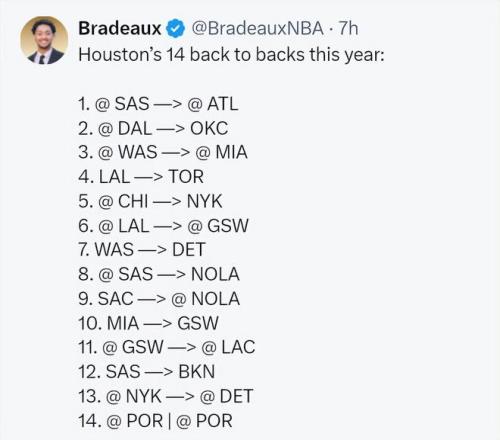Click the 7h timestamp
The height and width of the screenshot is (440, 500).
(348, 28)
